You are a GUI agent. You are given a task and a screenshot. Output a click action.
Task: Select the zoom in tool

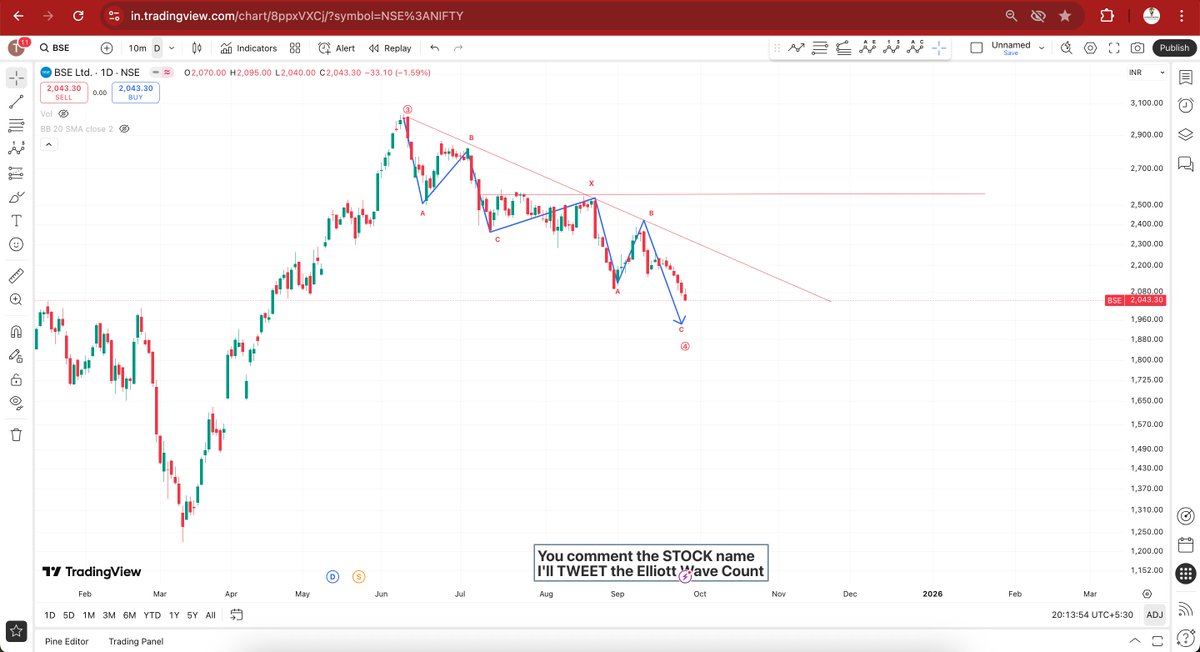pyautogui.click(x=16, y=299)
